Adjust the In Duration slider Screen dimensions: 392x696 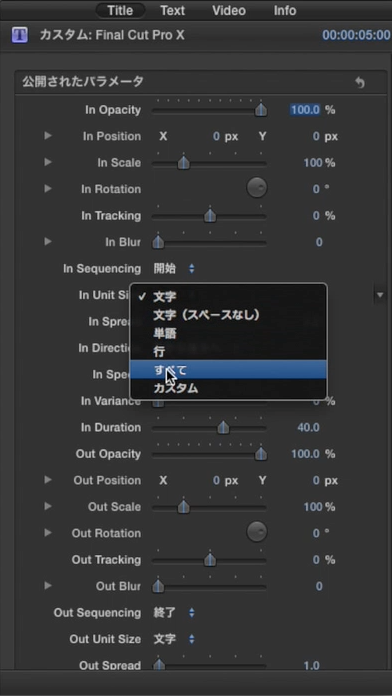[223, 428]
